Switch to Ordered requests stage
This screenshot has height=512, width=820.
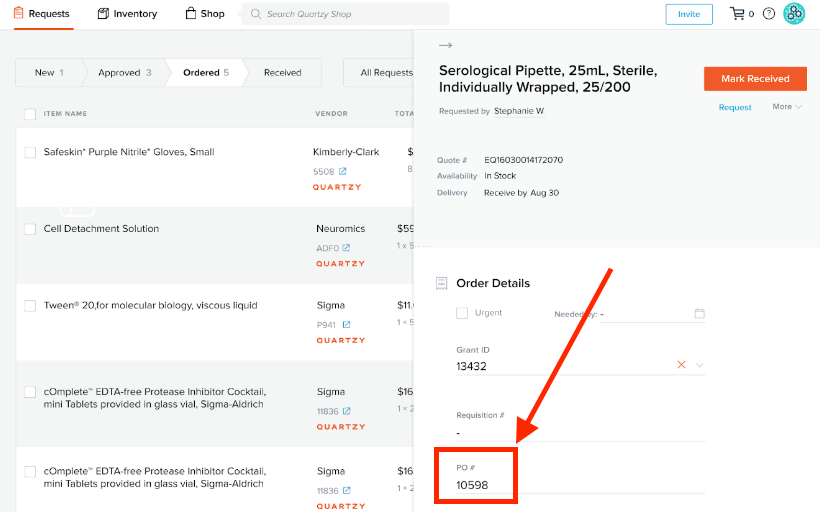pos(206,73)
